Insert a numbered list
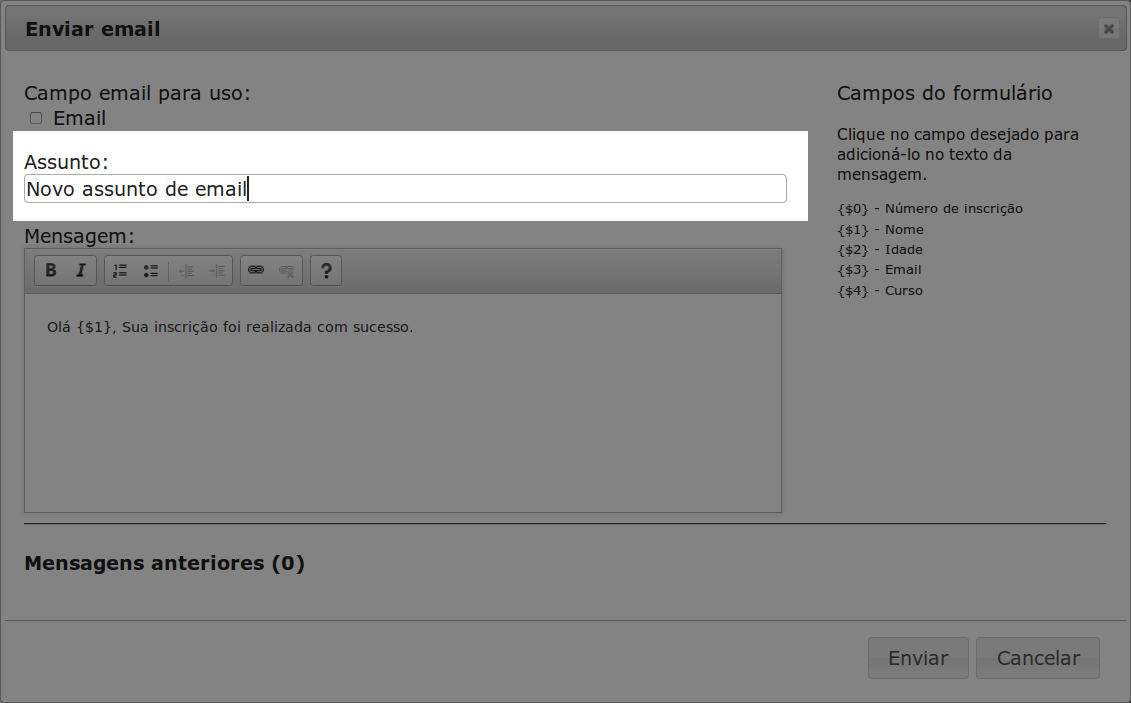This screenshot has height=703, width=1131. click(x=120, y=271)
